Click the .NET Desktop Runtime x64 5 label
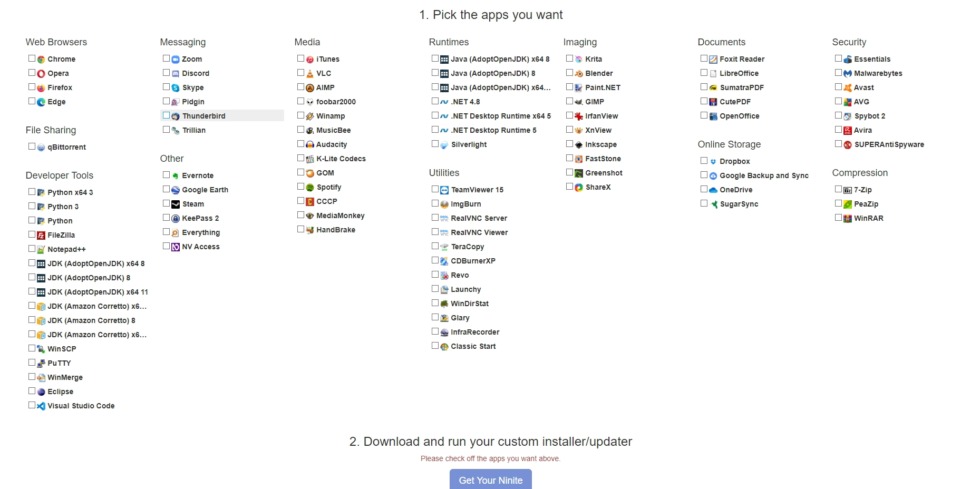 [x=501, y=116]
